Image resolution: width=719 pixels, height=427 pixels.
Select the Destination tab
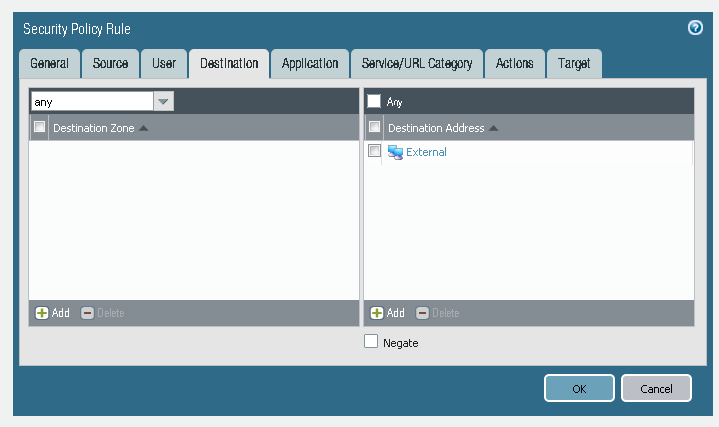(229, 63)
